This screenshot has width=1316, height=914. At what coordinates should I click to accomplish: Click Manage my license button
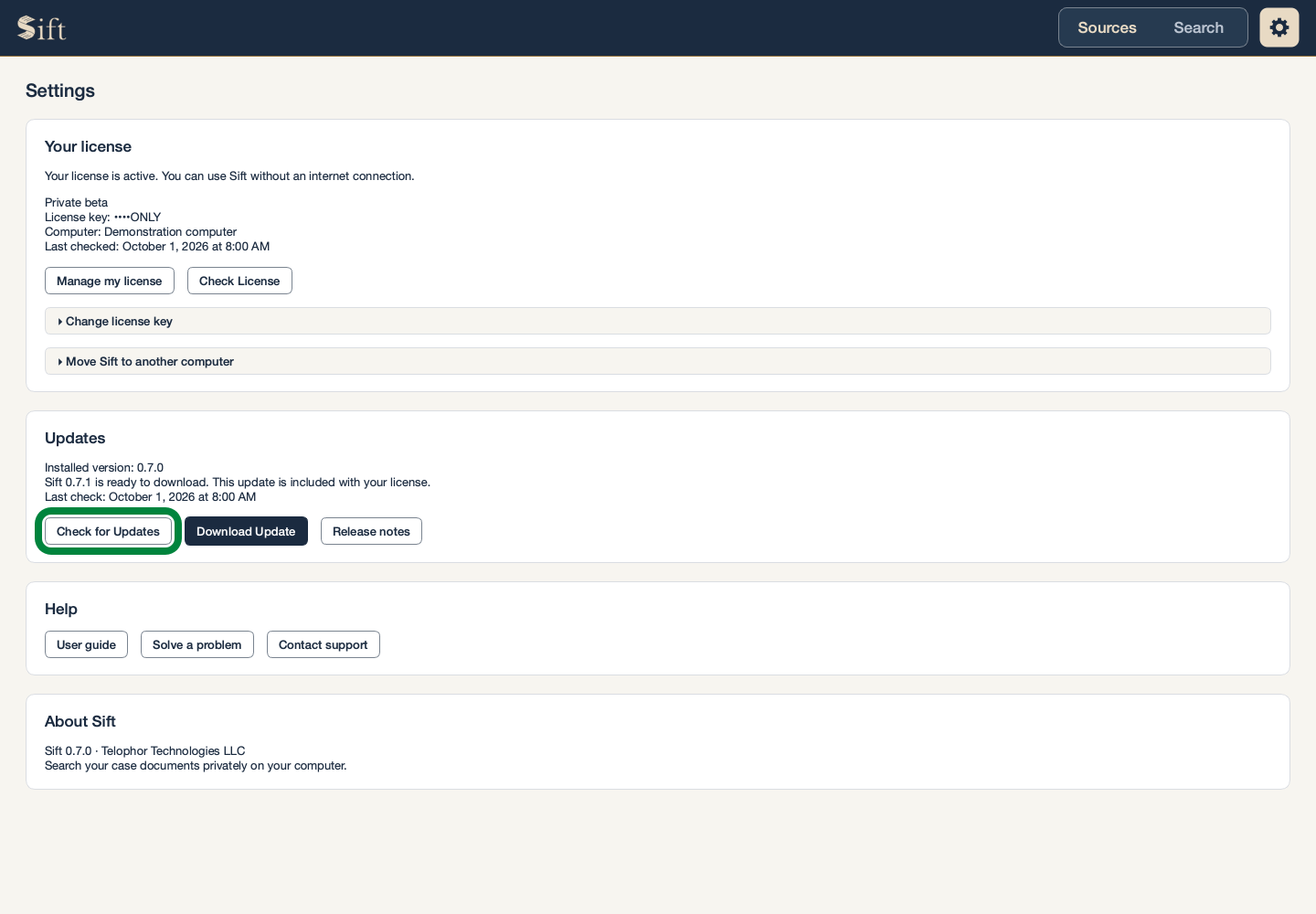(110, 281)
